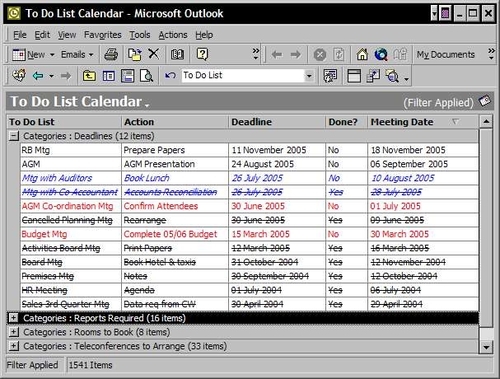500x379 pixels.
Task: Open the Help menu
Action: [x=204, y=35]
